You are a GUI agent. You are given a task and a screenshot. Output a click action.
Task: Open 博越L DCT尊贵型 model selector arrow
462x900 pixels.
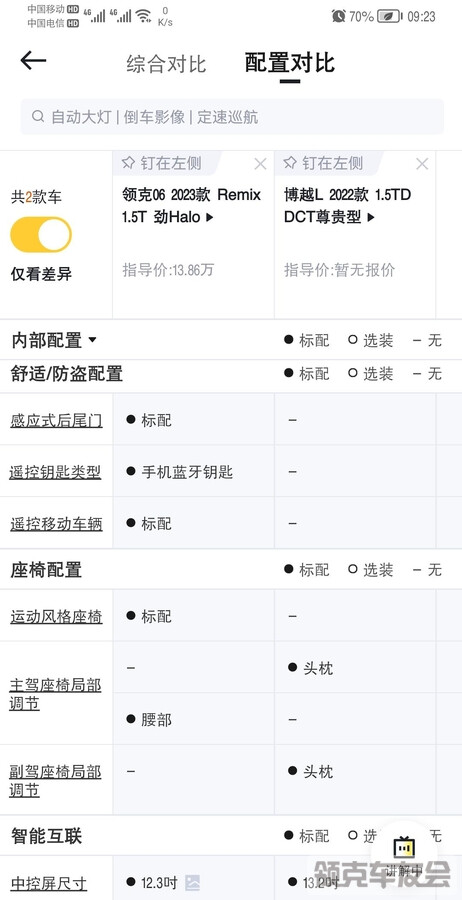(371, 218)
